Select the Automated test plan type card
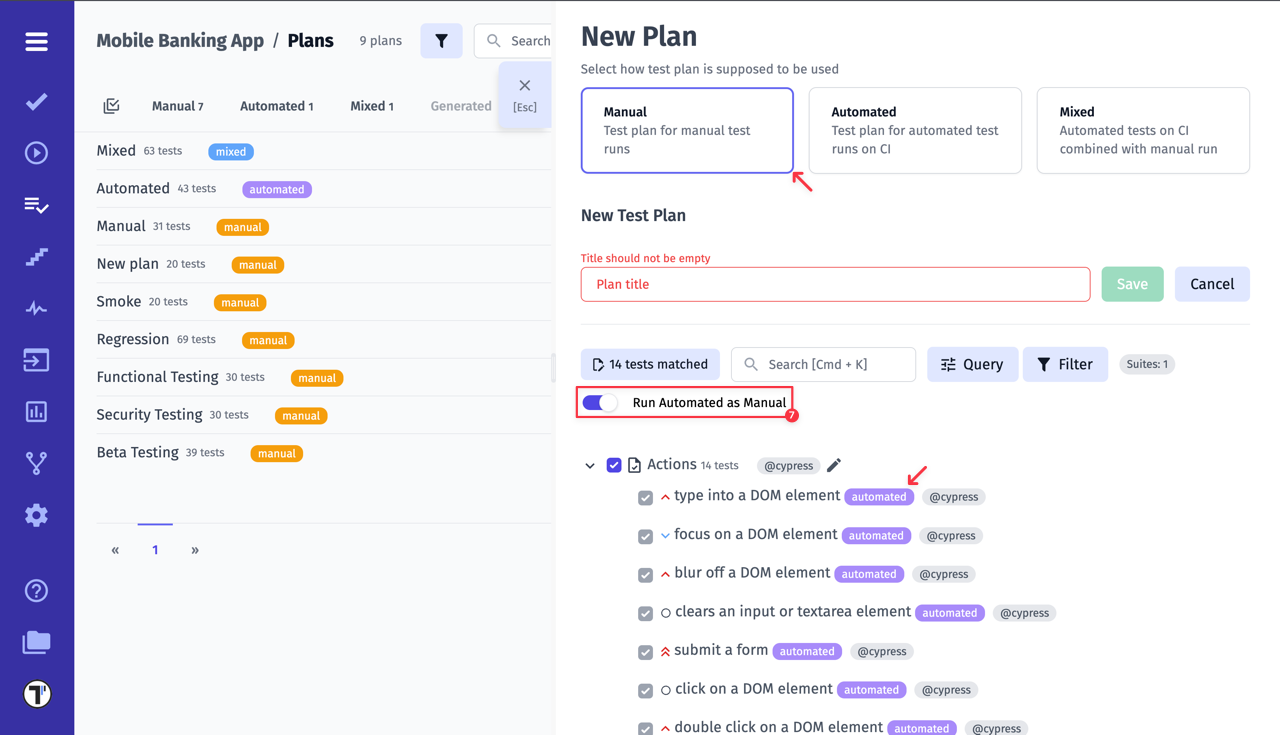This screenshot has height=735, width=1280. (x=914, y=131)
